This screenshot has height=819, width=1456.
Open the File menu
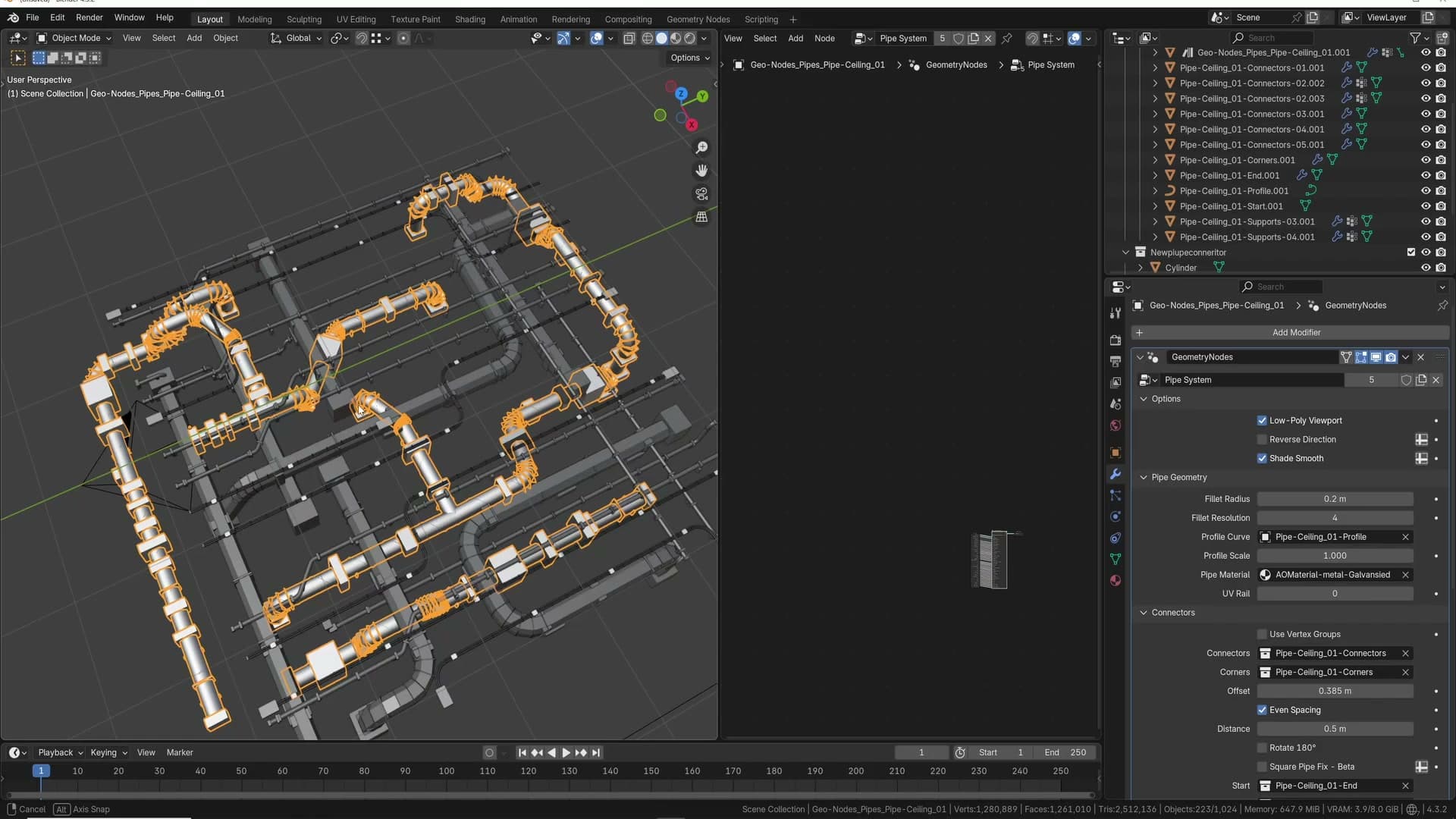33,17
